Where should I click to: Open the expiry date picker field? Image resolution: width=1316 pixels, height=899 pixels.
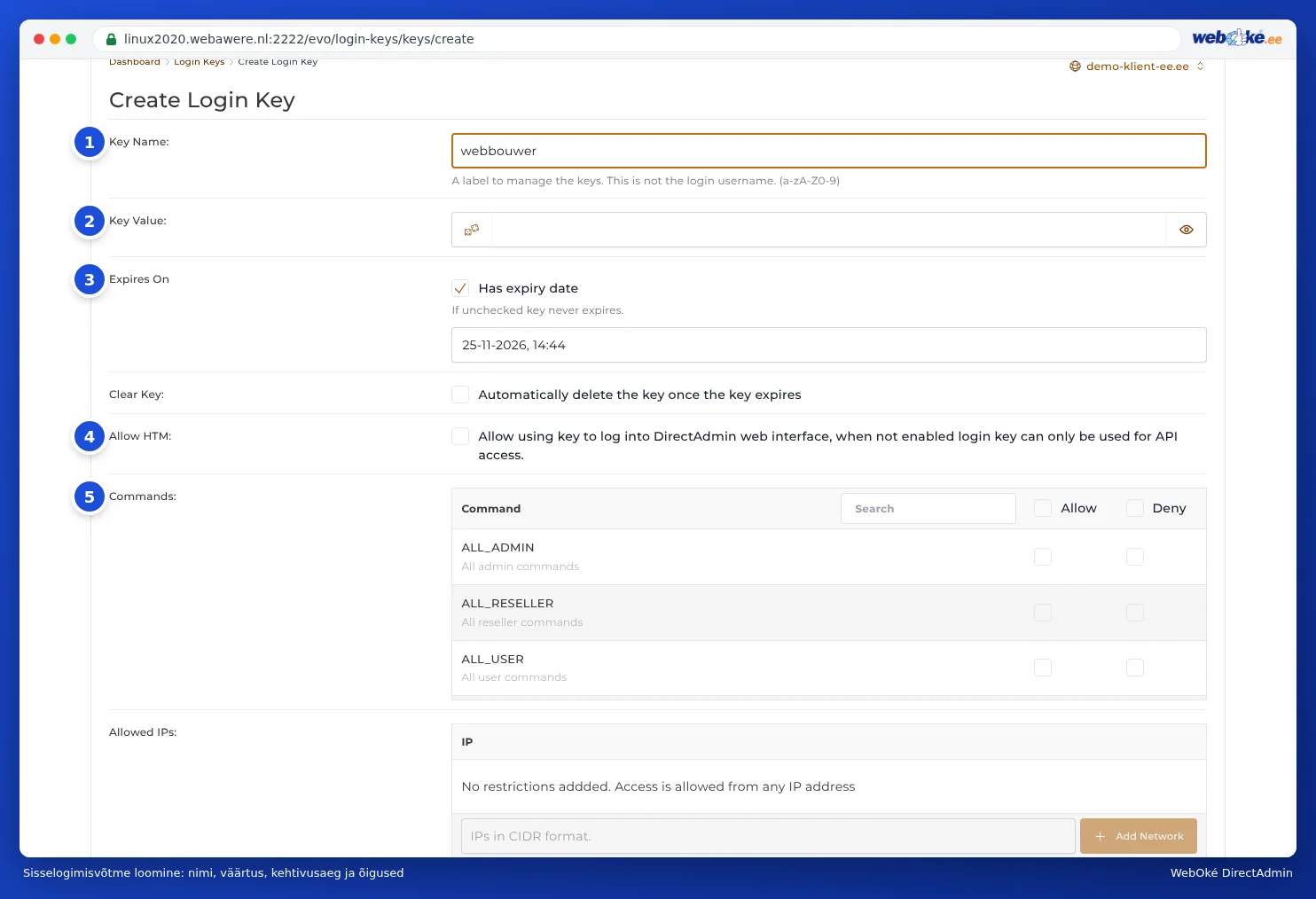coord(828,345)
